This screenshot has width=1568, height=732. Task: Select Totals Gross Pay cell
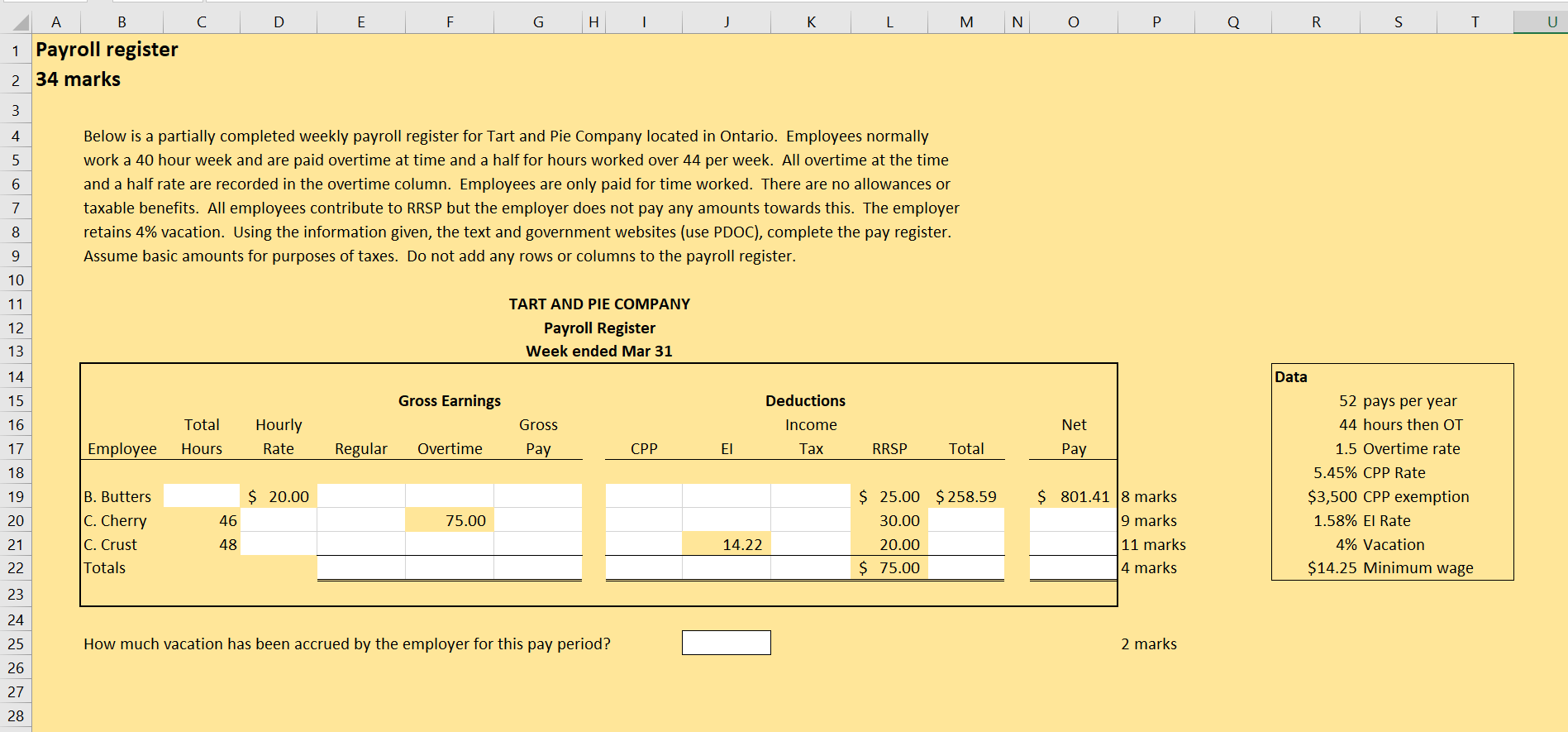538,567
